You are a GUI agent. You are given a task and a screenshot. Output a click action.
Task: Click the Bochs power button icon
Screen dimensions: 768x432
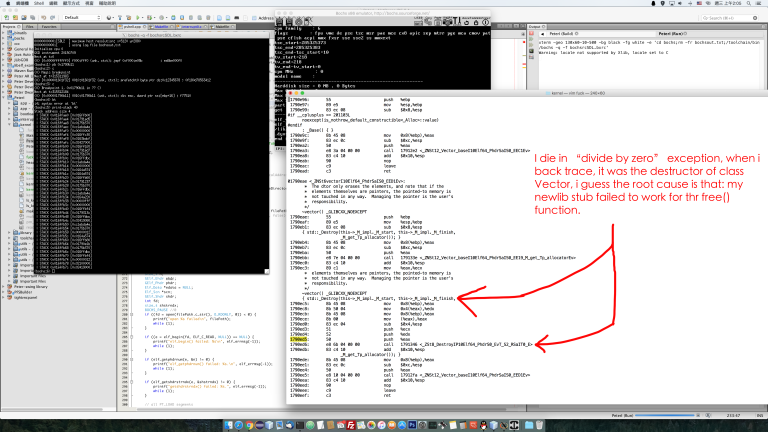point(485,22)
